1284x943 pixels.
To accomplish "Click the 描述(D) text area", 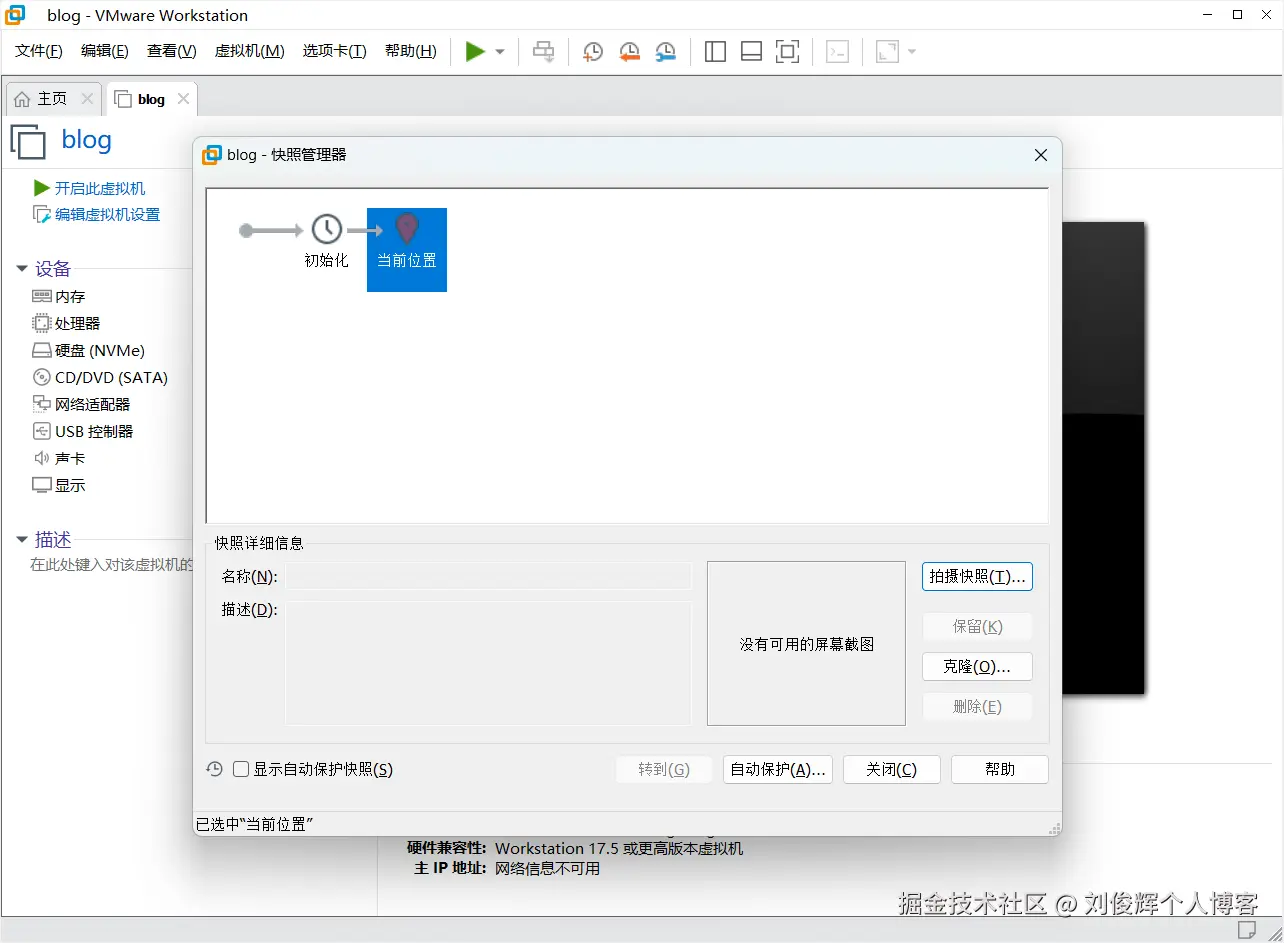I will (489, 663).
